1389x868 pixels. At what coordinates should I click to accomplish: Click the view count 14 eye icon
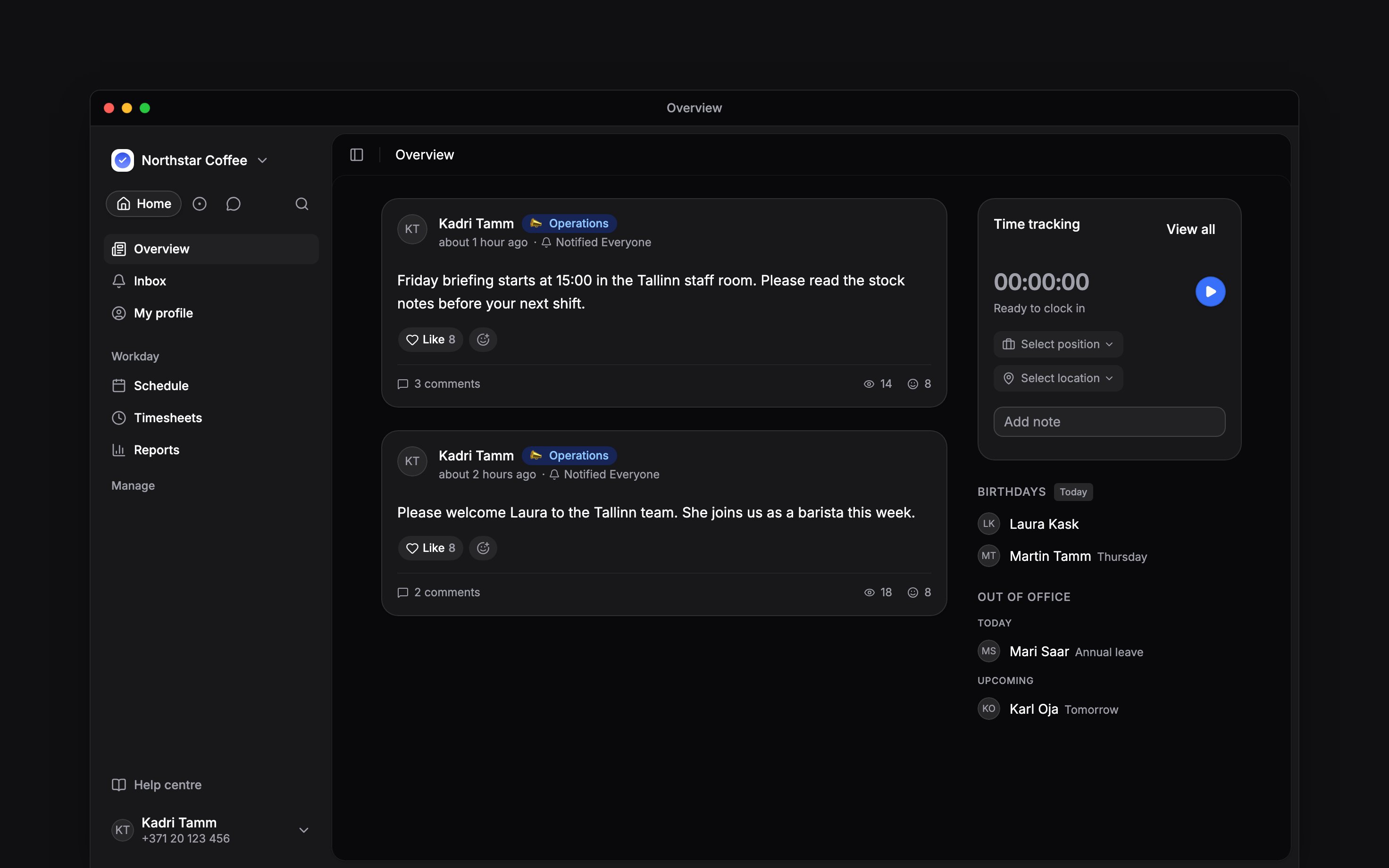click(870, 384)
